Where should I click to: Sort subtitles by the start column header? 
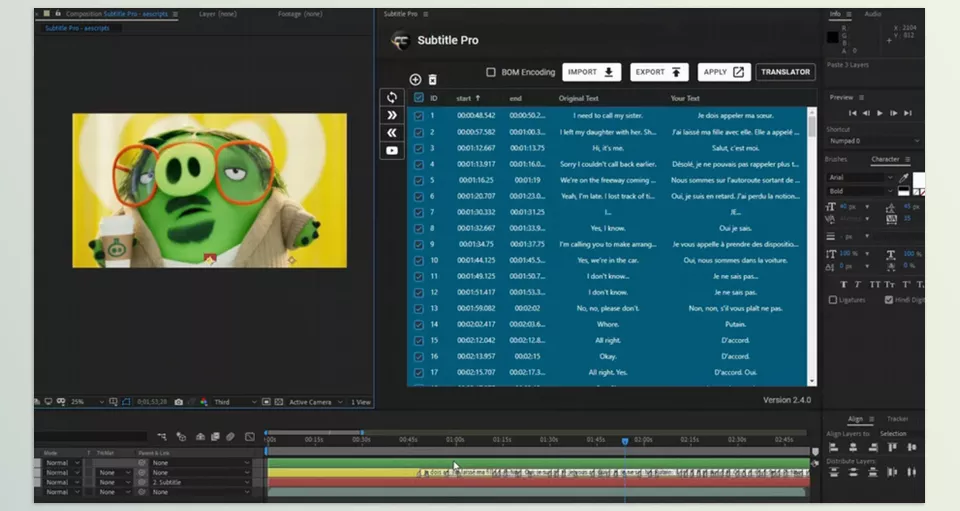(x=468, y=98)
